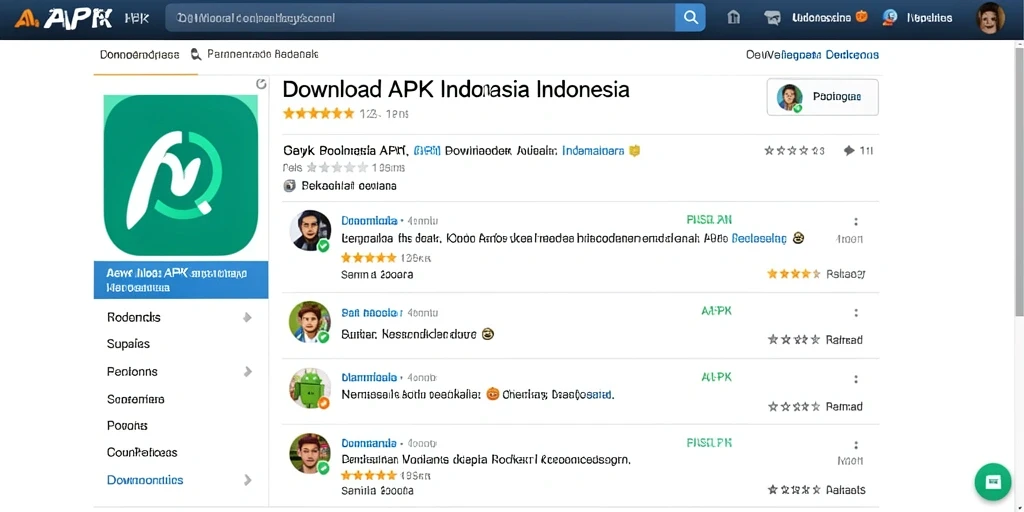The height and width of the screenshot is (512, 1024).
Task: Click the green PINSL AN label
Action: point(709,220)
